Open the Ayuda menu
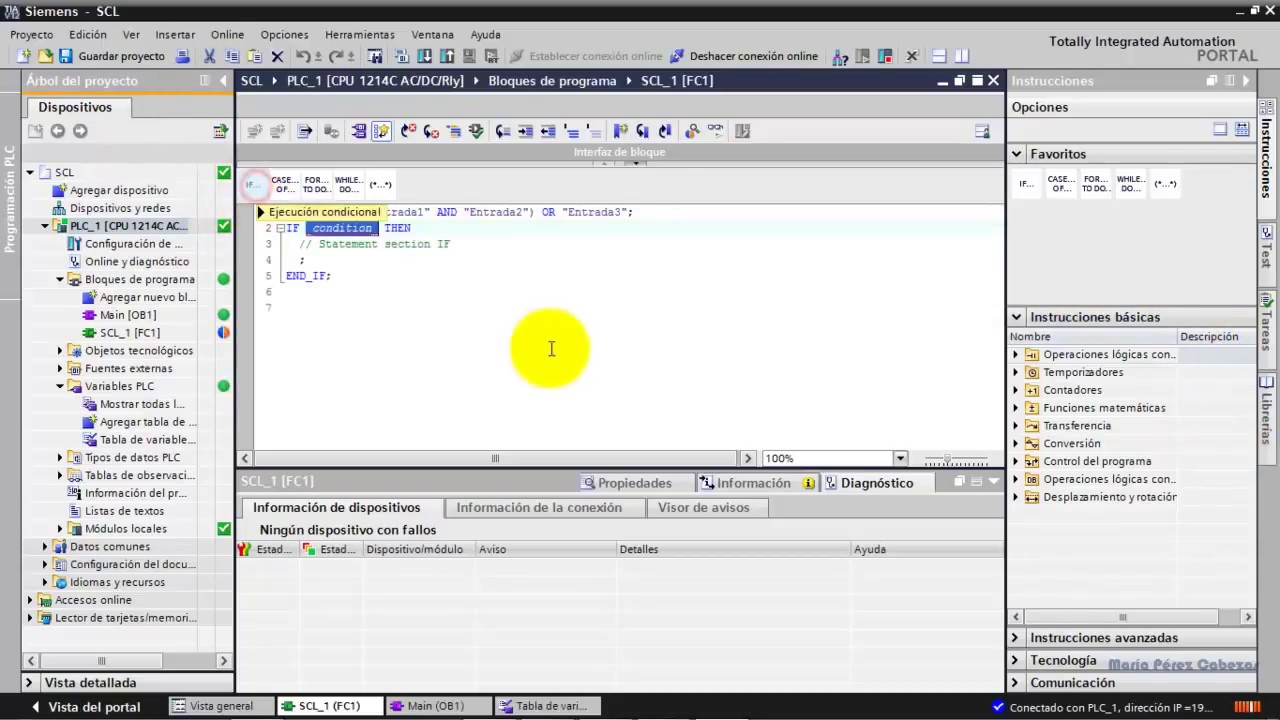This screenshot has width=1280, height=720. coord(485,34)
